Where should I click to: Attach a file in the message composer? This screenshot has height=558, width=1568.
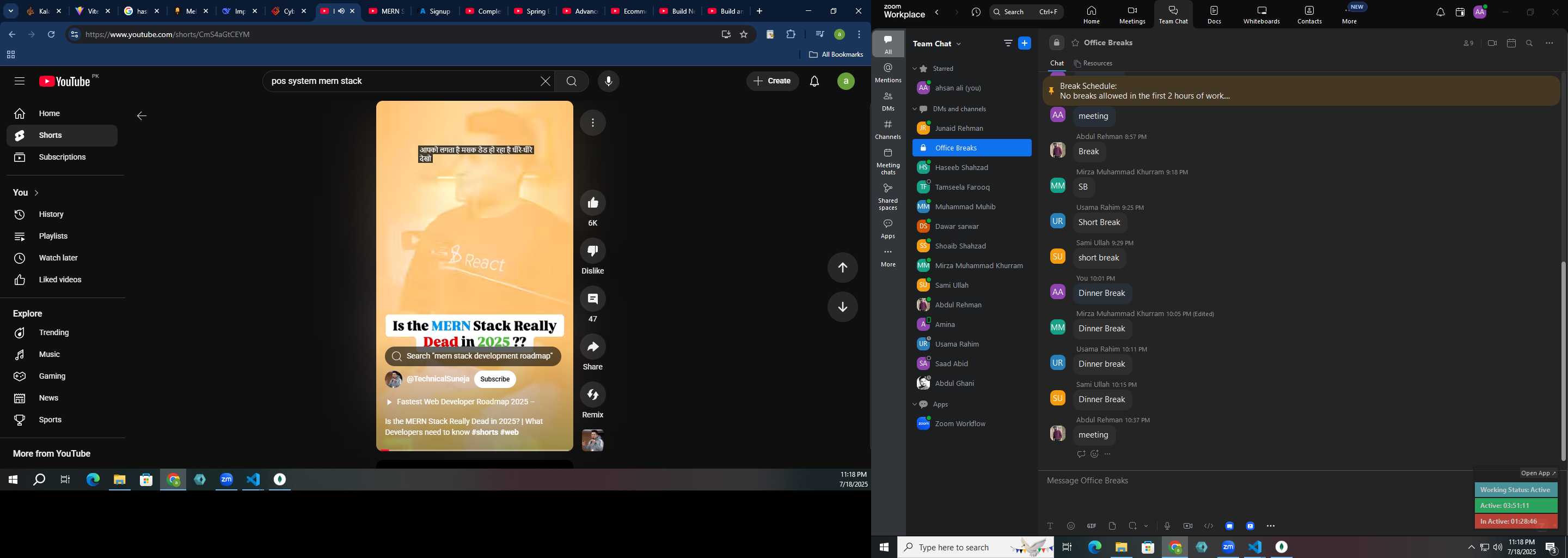pos(1112,526)
